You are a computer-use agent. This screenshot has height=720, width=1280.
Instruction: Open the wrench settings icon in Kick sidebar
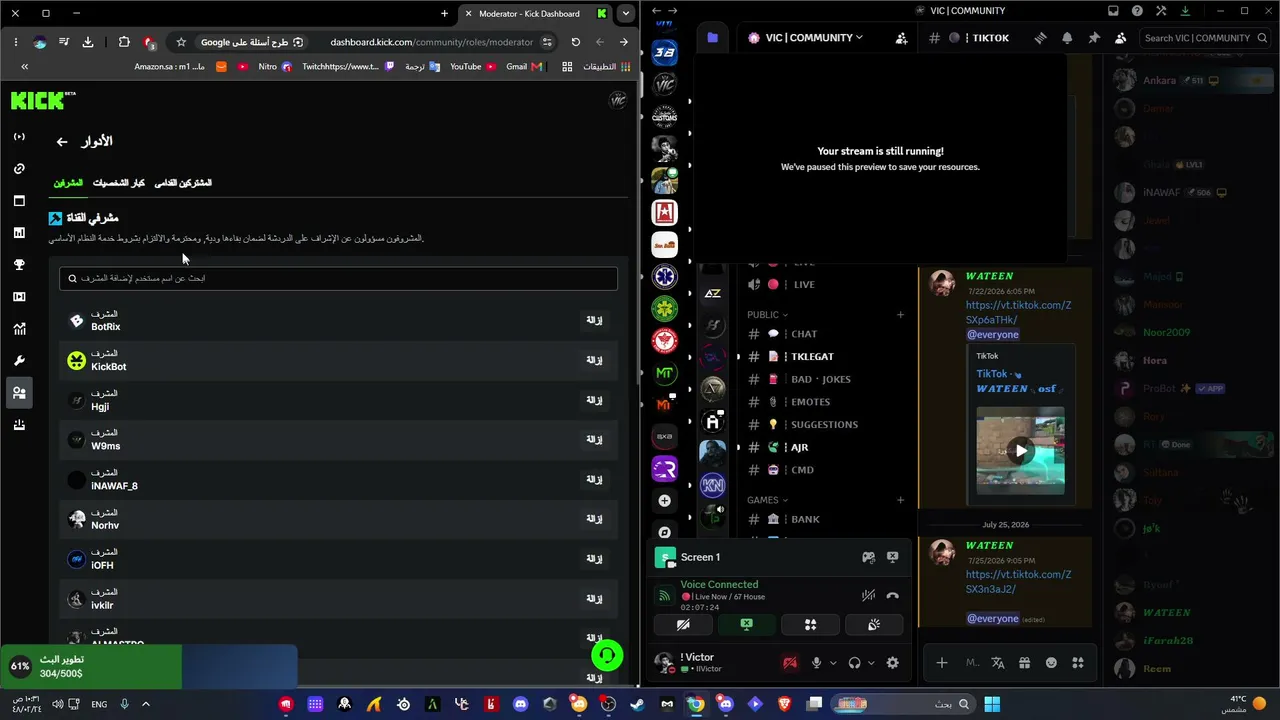tap(19, 361)
